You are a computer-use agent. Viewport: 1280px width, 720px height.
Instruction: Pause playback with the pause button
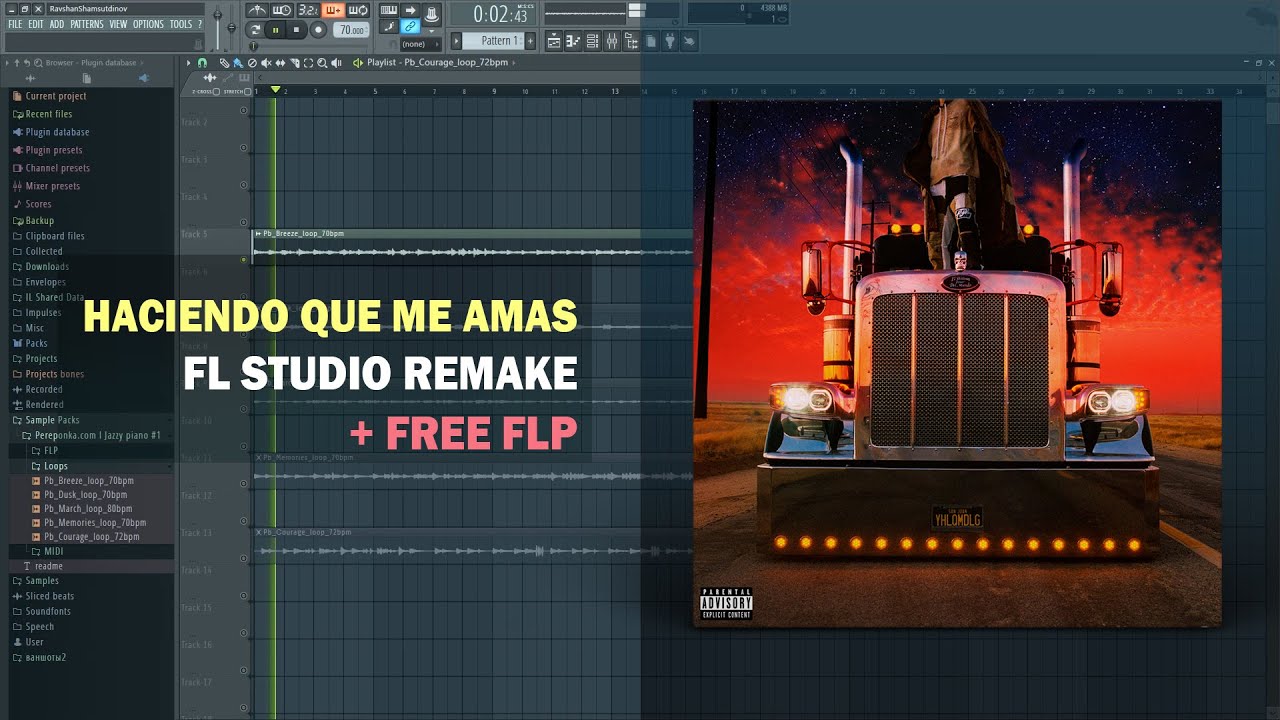tap(275, 30)
